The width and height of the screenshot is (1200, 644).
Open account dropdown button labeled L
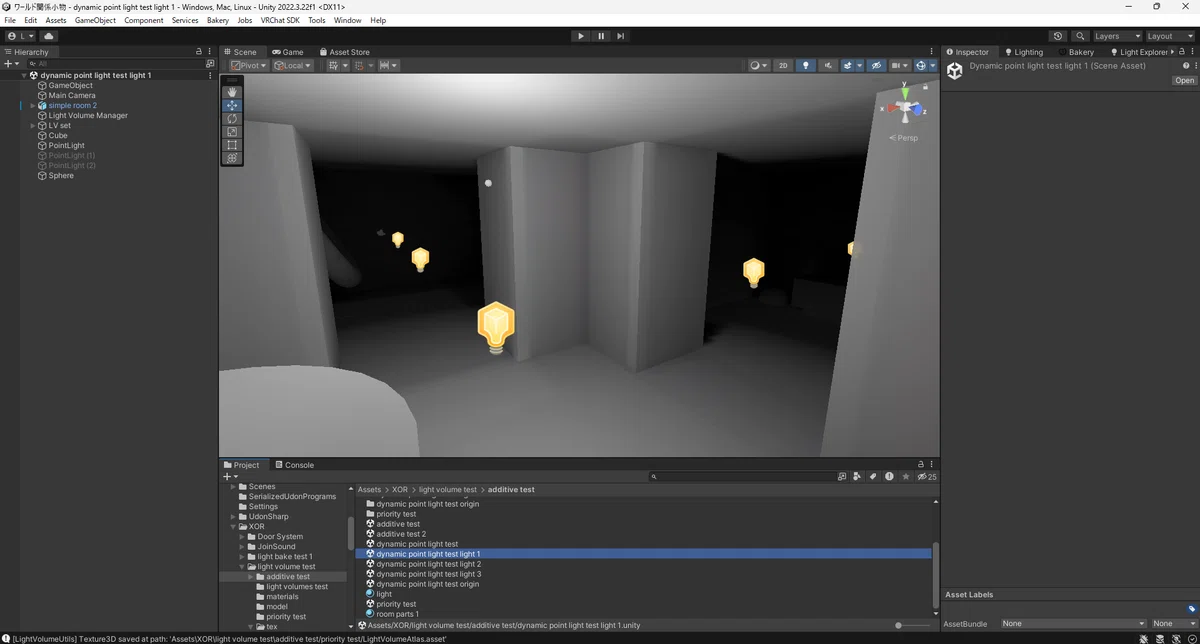point(20,36)
